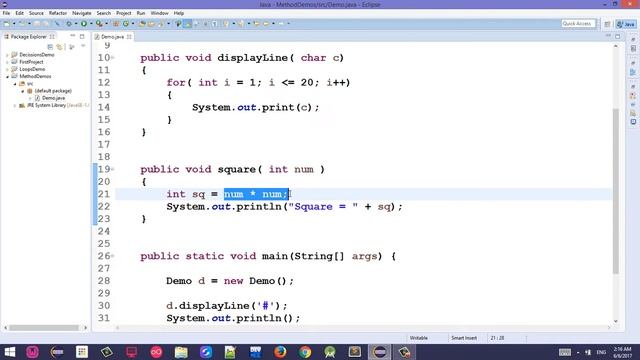The height and width of the screenshot is (360, 640).
Task: Open the Navigate menu
Action: [82, 13]
